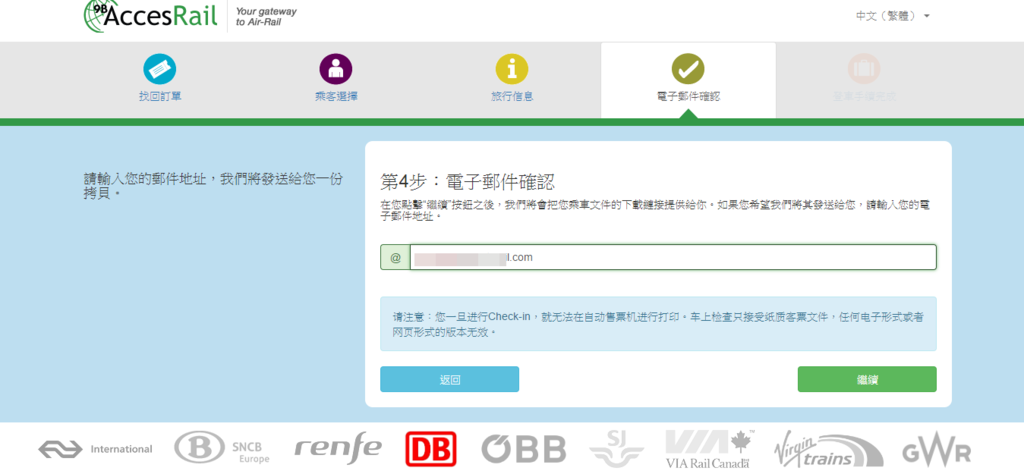Screen dimensions: 1024x474
Task: Click the Virgin Trains logo
Action: click(x=828, y=449)
